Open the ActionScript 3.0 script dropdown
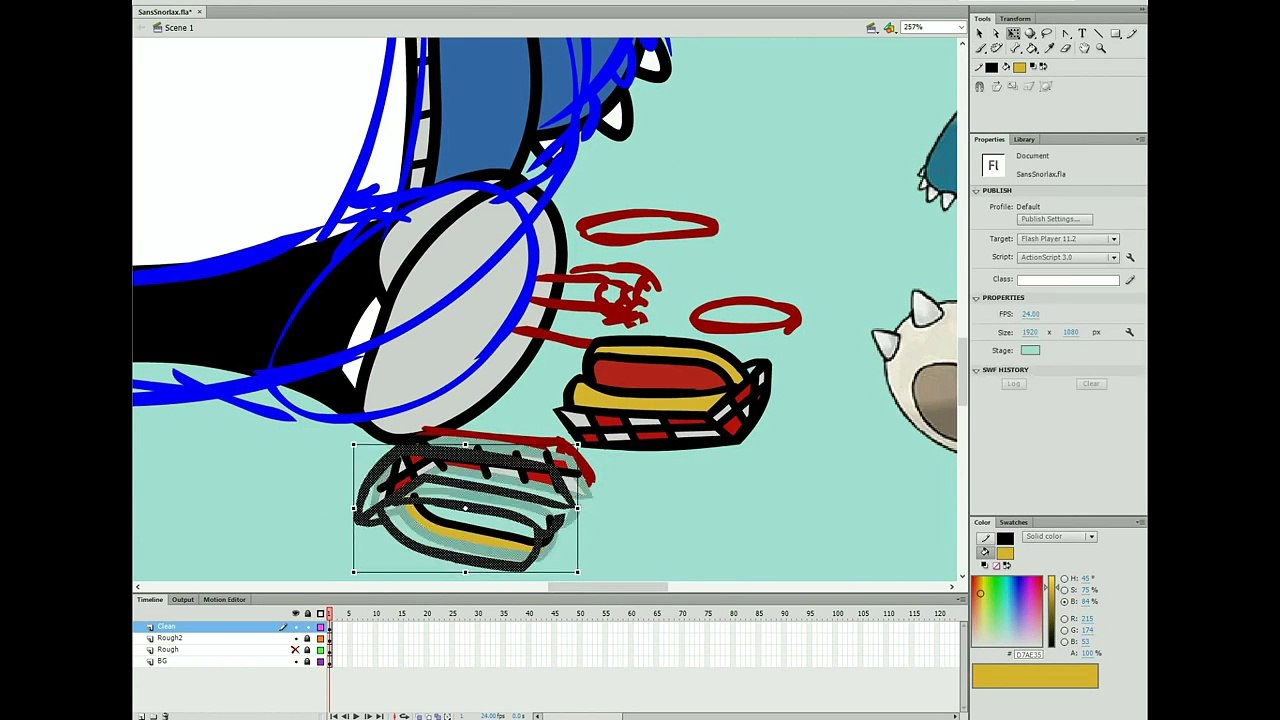Viewport: 1280px width, 720px height. tap(1113, 257)
